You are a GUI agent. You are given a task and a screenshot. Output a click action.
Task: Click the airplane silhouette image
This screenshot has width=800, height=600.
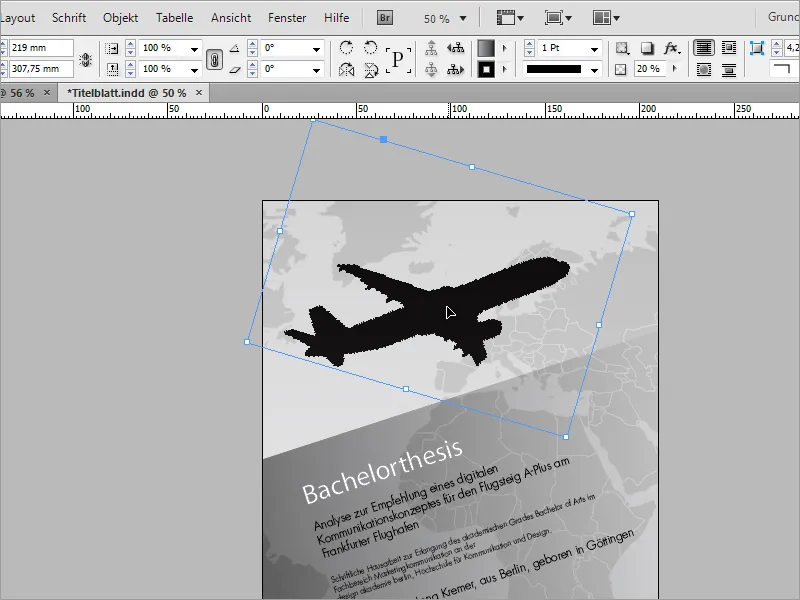427,311
